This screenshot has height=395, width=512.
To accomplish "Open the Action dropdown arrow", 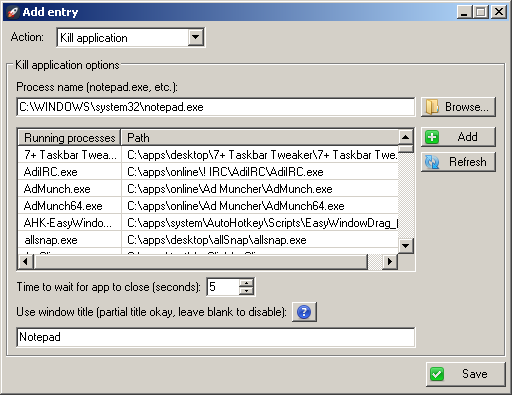I will click(x=196, y=37).
